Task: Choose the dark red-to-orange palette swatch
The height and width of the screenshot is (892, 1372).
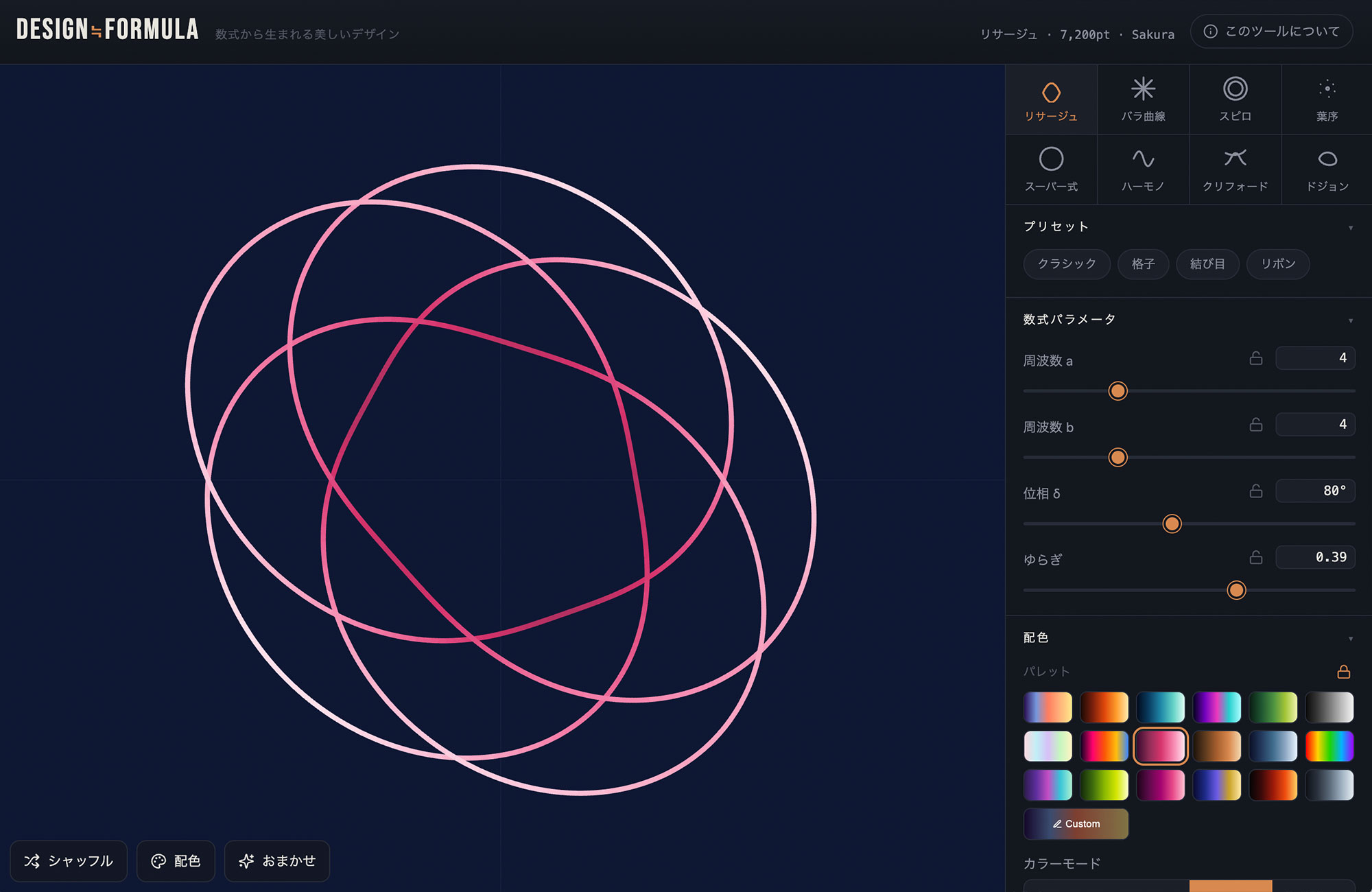Action: point(1104,707)
